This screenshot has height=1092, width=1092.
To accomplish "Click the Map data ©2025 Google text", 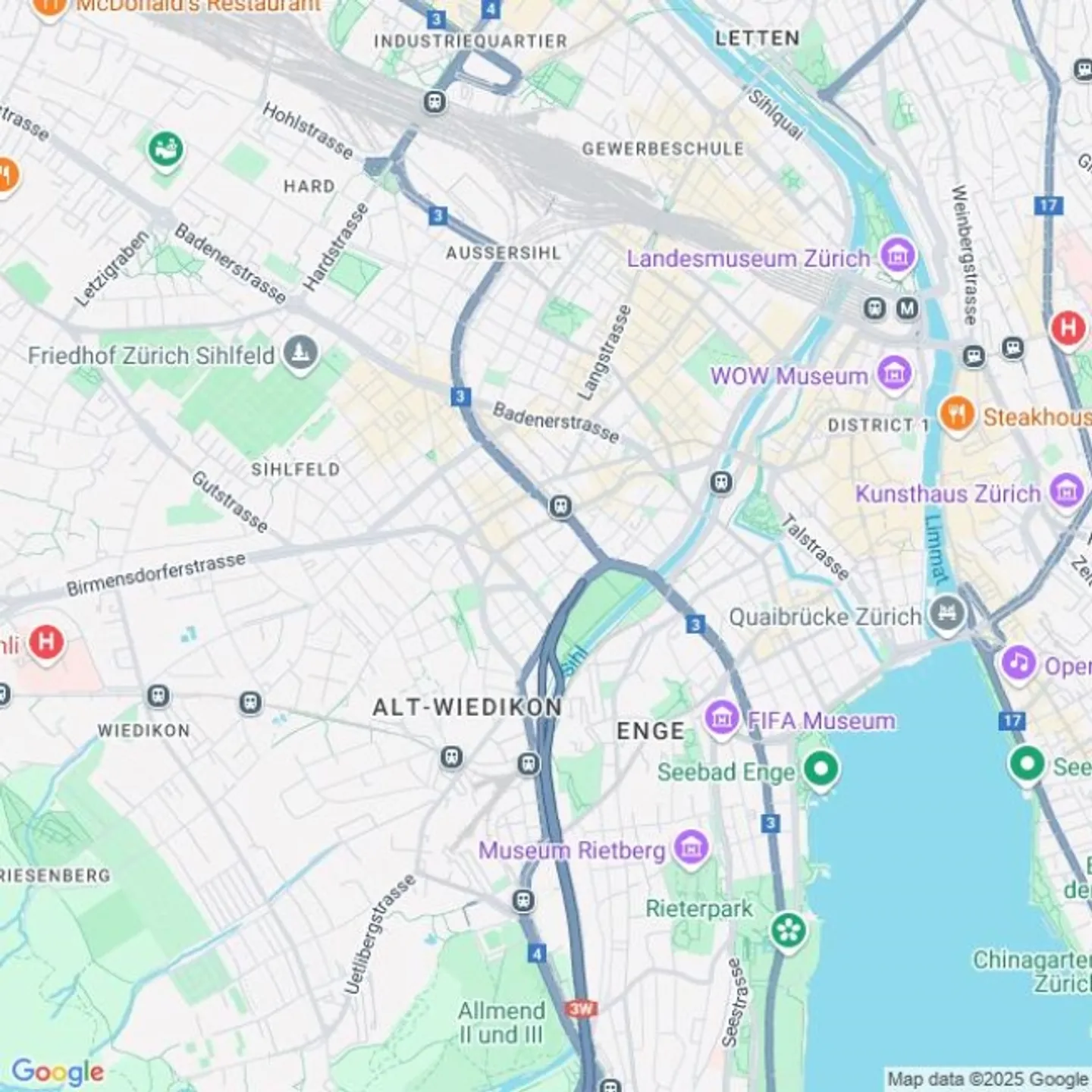I will click(987, 1079).
